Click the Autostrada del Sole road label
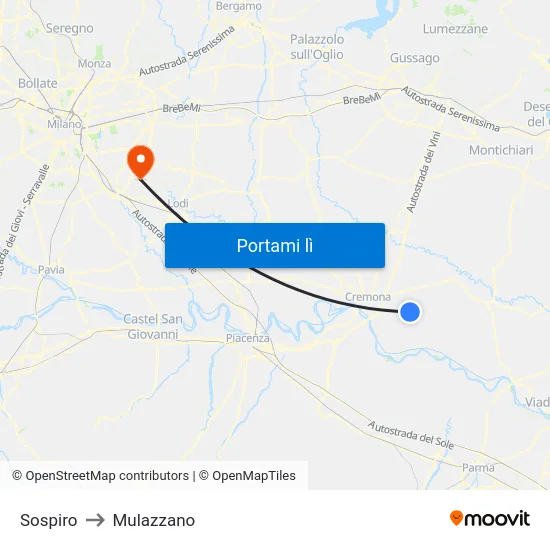 411,435
